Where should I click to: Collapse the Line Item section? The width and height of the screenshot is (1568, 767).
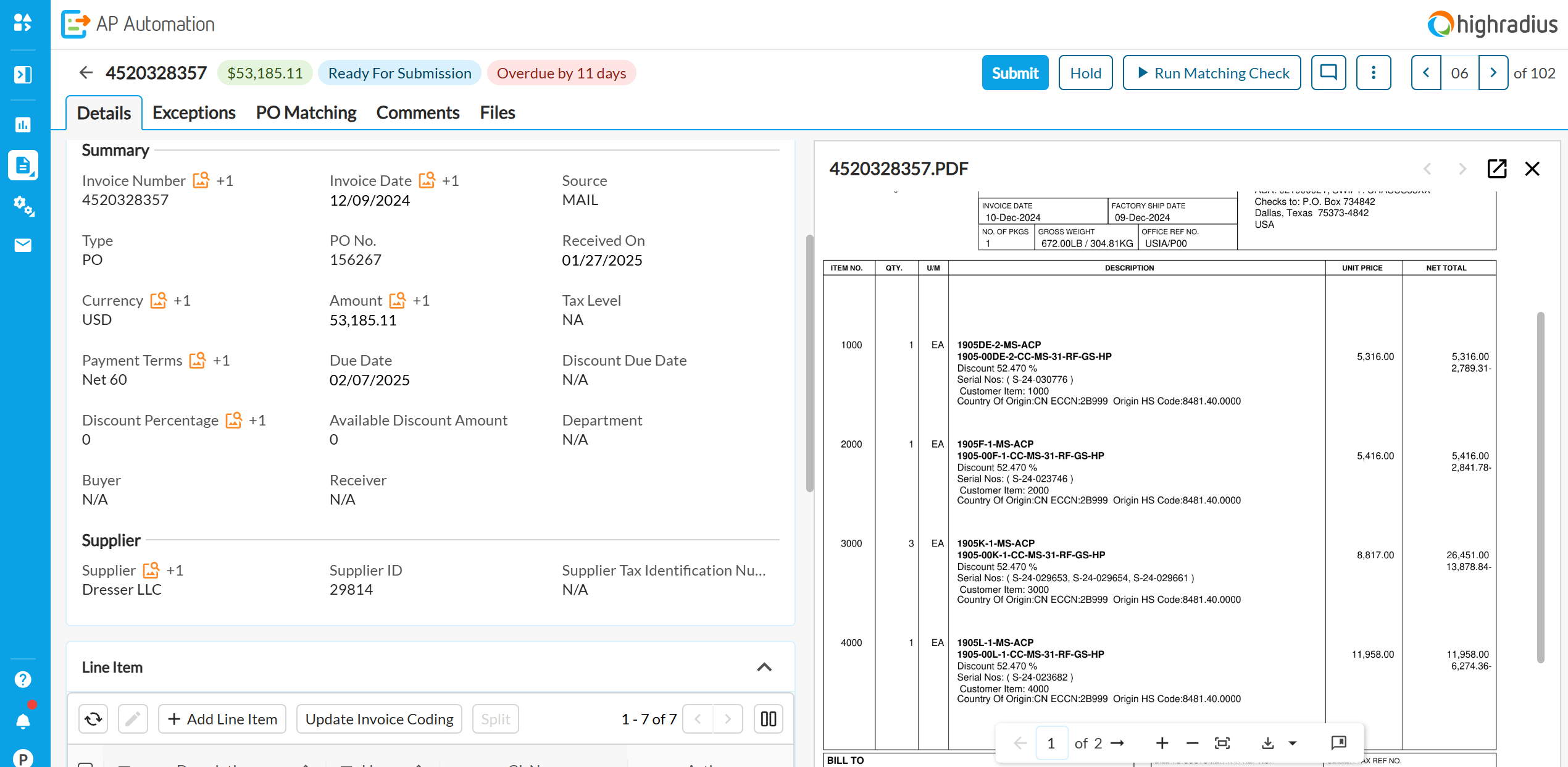click(x=764, y=667)
